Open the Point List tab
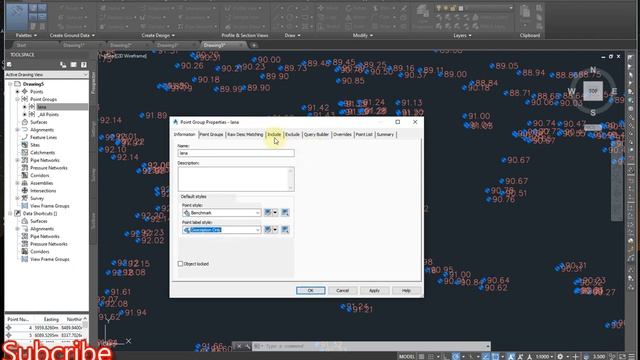 [x=364, y=134]
